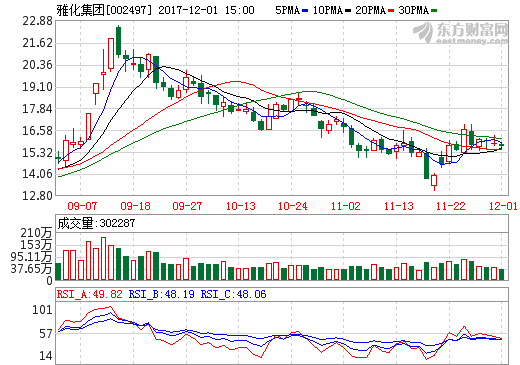Select the stock name 雅化集团[002497] title
The width and height of the screenshot is (520, 365).
click(104, 10)
